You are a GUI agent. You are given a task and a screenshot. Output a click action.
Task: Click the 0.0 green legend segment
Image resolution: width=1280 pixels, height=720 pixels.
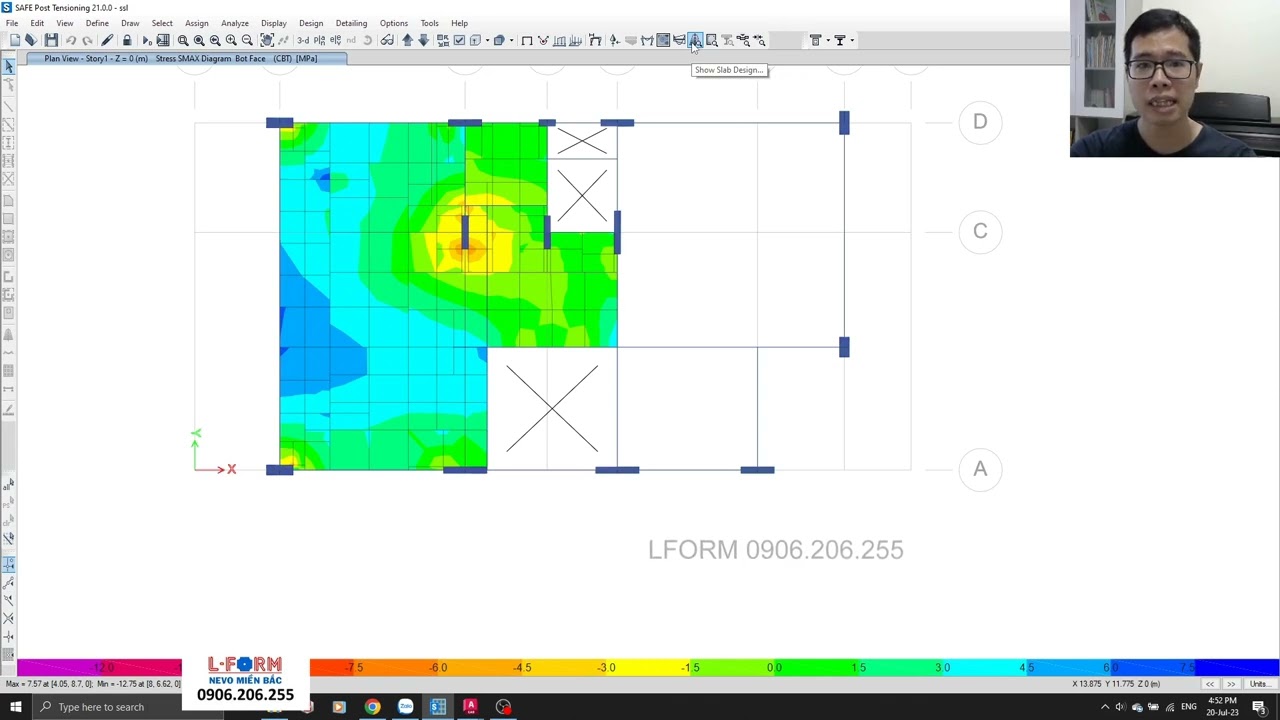775,667
